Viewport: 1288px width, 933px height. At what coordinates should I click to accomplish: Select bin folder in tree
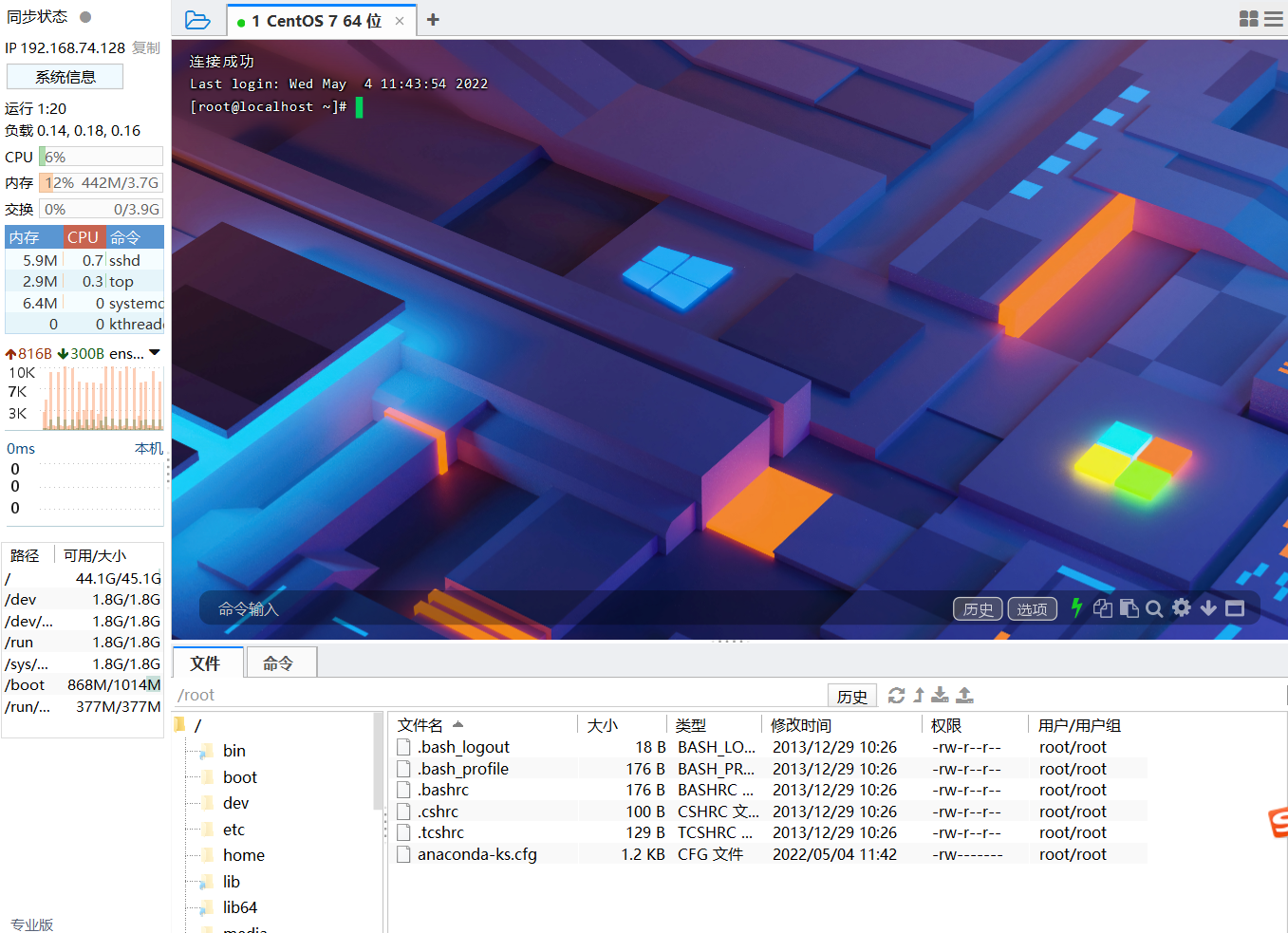[233, 751]
